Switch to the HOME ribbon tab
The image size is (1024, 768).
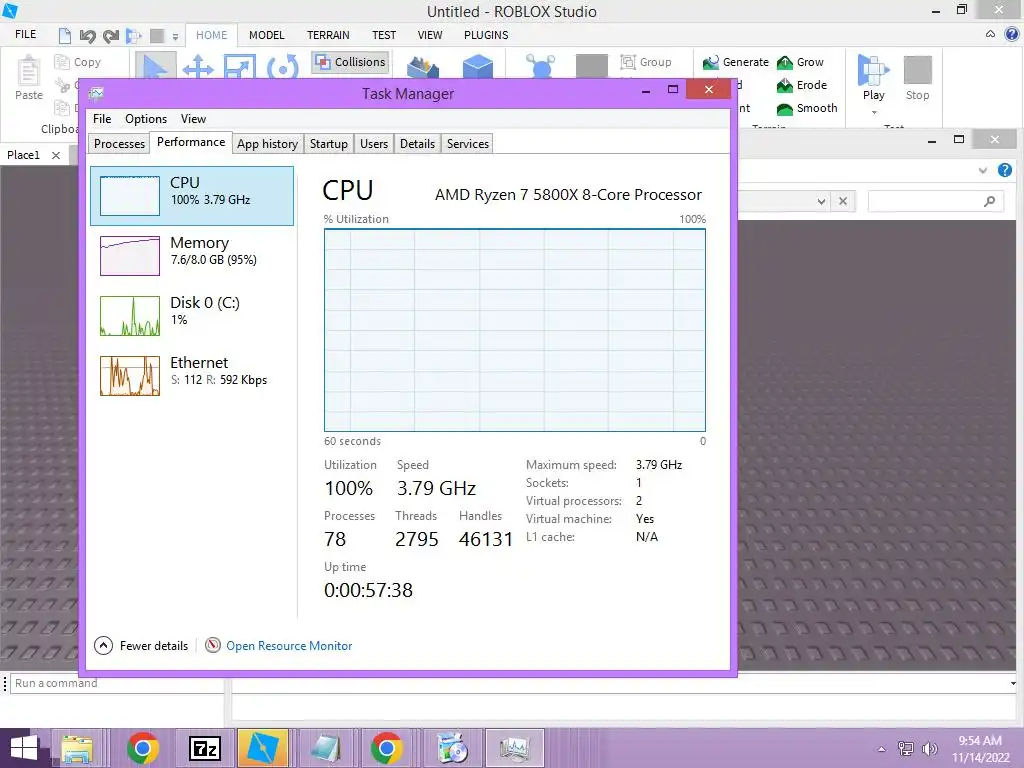[212, 35]
